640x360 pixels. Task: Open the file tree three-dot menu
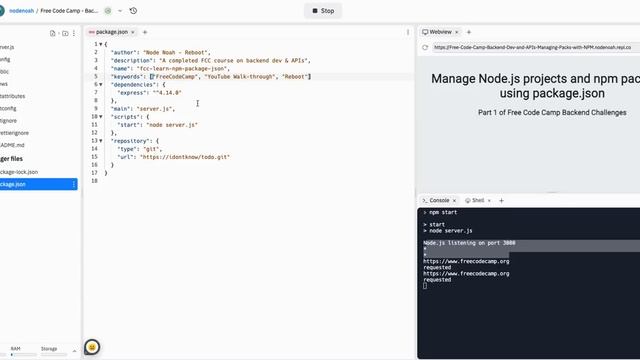(x=74, y=33)
